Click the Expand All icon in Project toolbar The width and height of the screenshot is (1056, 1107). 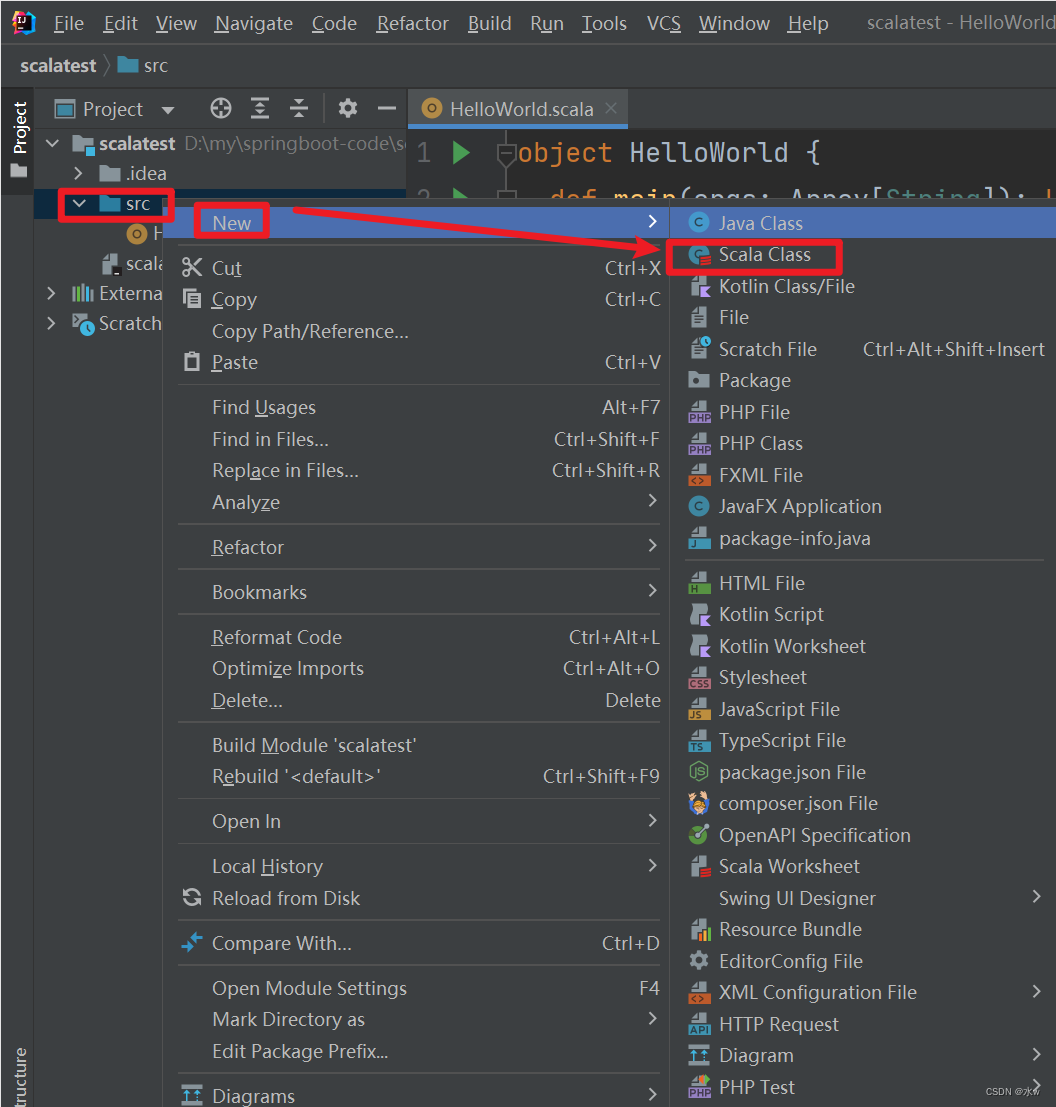260,109
